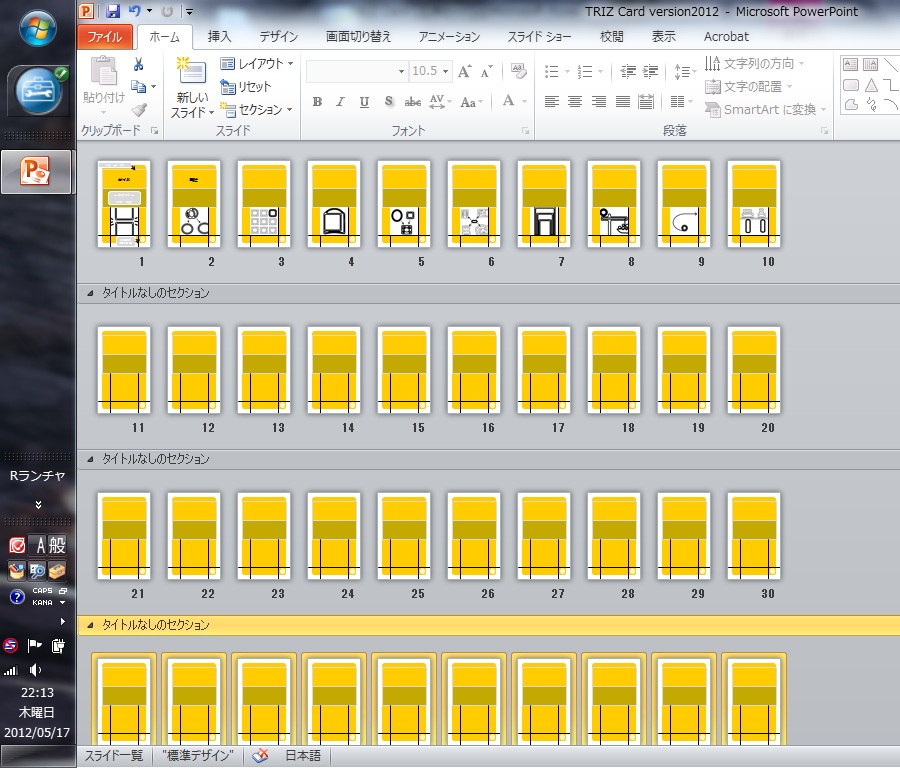Image resolution: width=900 pixels, height=768 pixels.
Task: Click the Reset (リセット) slide button
Action: tap(247, 87)
